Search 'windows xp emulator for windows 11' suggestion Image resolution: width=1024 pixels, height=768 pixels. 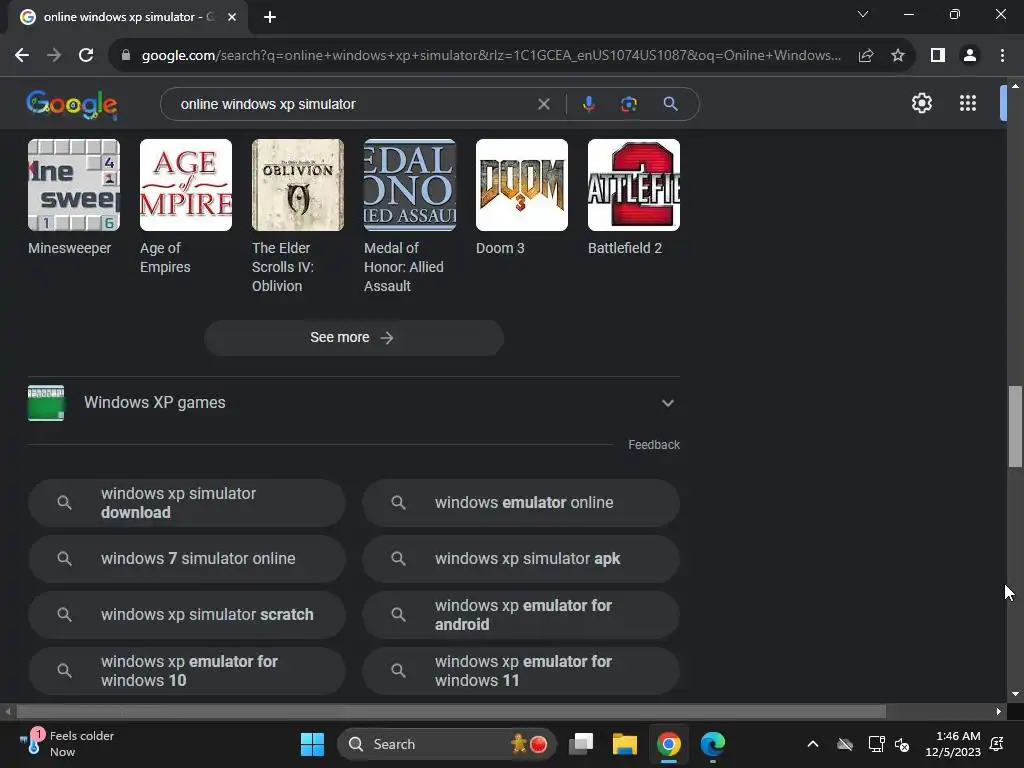point(520,671)
